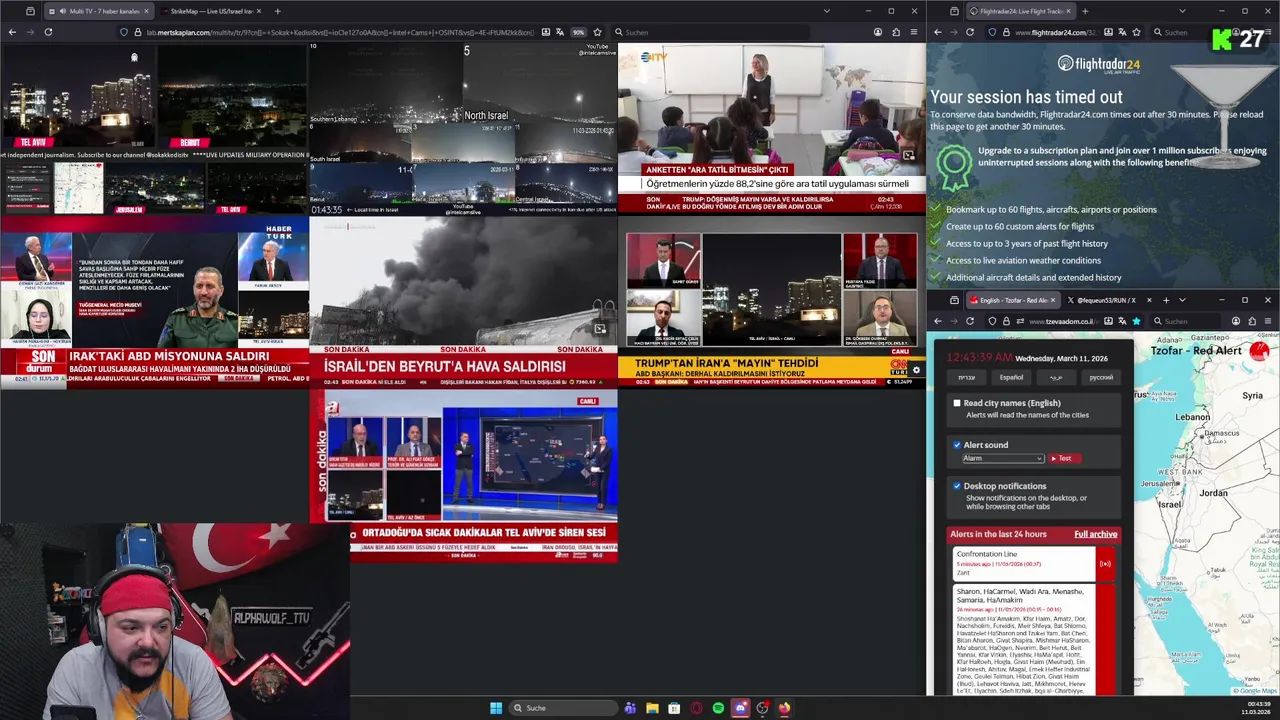Image resolution: width=1280 pixels, height=720 pixels.
Task: Open a new tab in the Multi TV window
Action: 277,11
